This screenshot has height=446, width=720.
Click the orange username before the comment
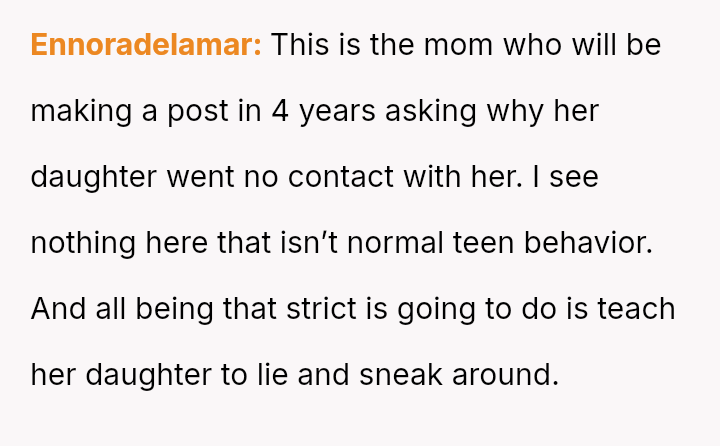click(146, 45)
